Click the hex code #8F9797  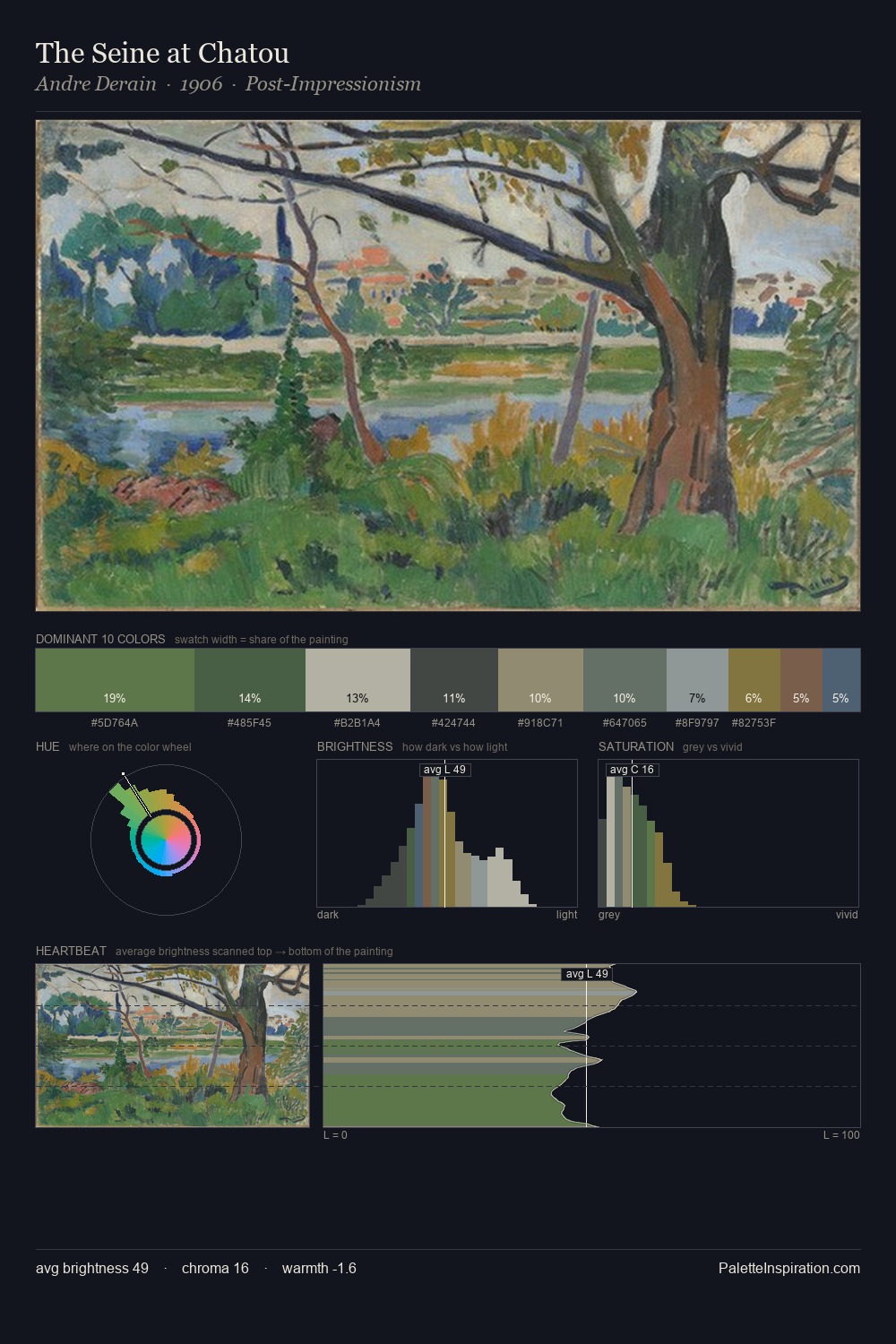click(x=697, y=723)
